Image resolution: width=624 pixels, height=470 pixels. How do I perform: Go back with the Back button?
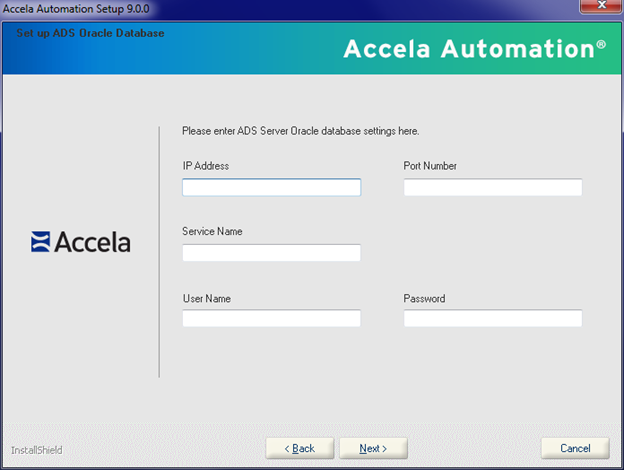coord(299,448)
